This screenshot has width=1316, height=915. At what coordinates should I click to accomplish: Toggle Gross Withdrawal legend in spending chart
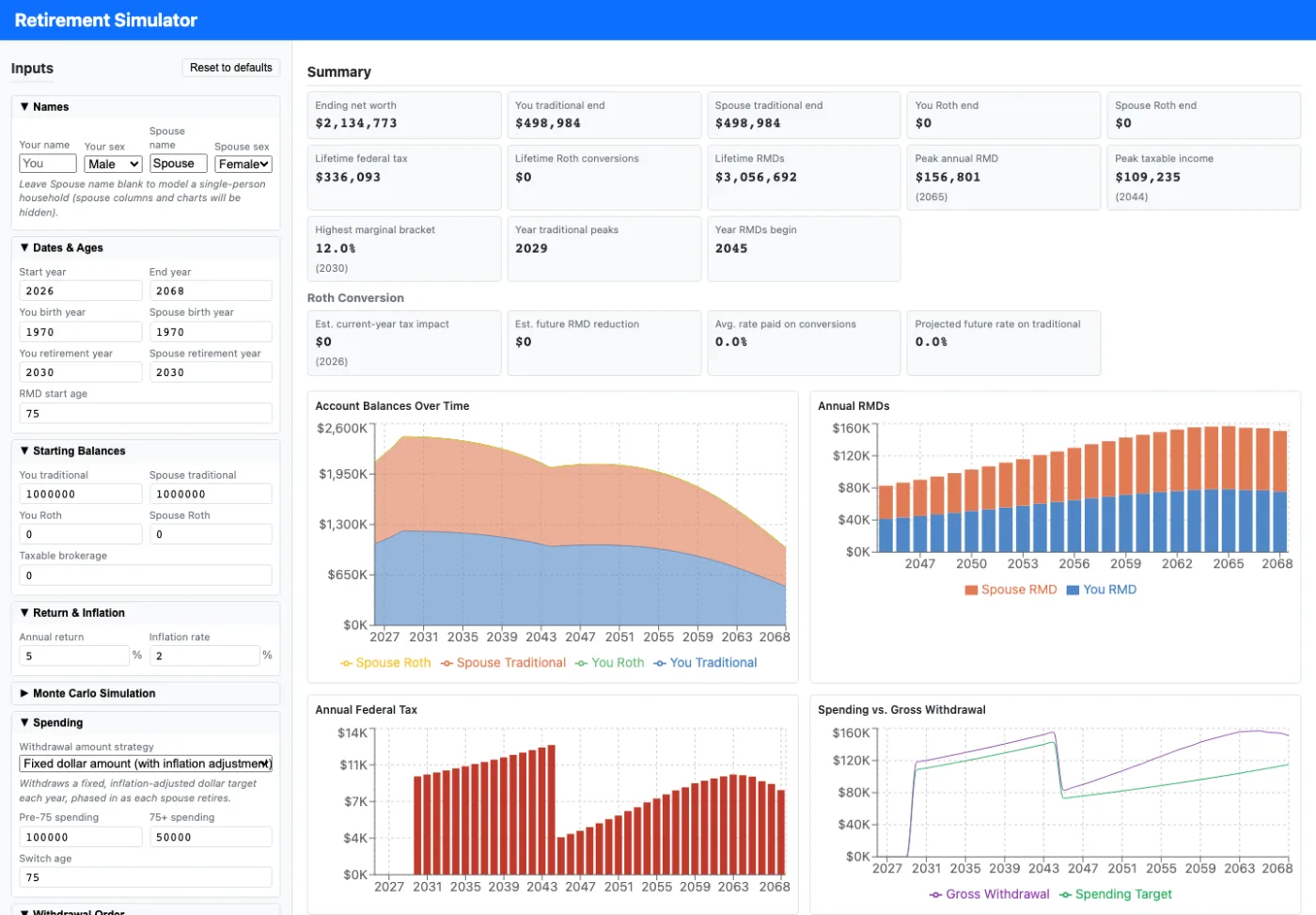[989, 894]
